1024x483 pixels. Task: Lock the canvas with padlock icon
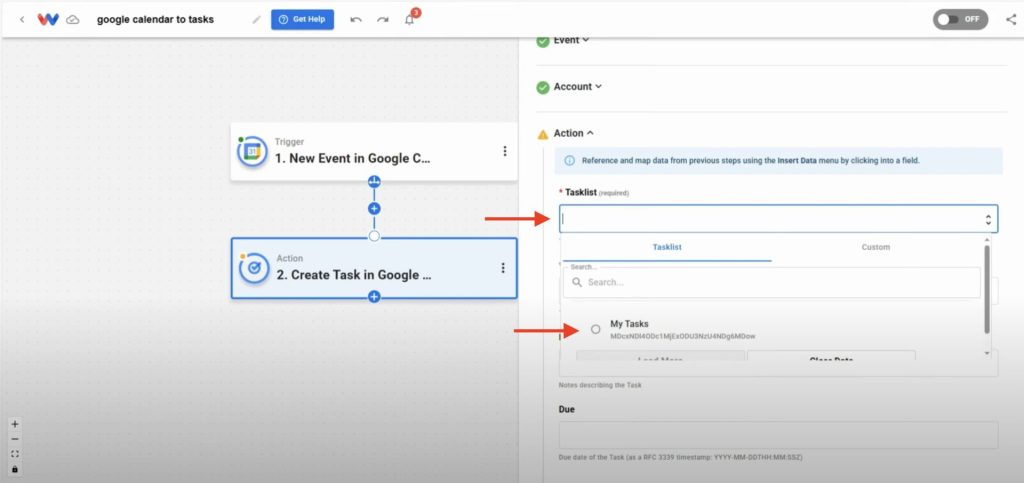tap(15, 469)
